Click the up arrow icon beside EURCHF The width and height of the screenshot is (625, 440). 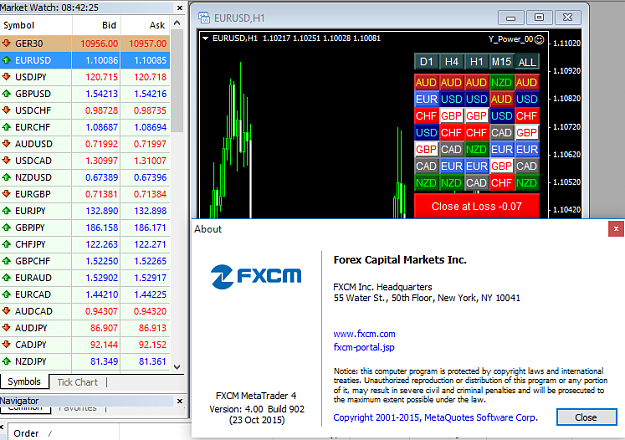(6, 127)
